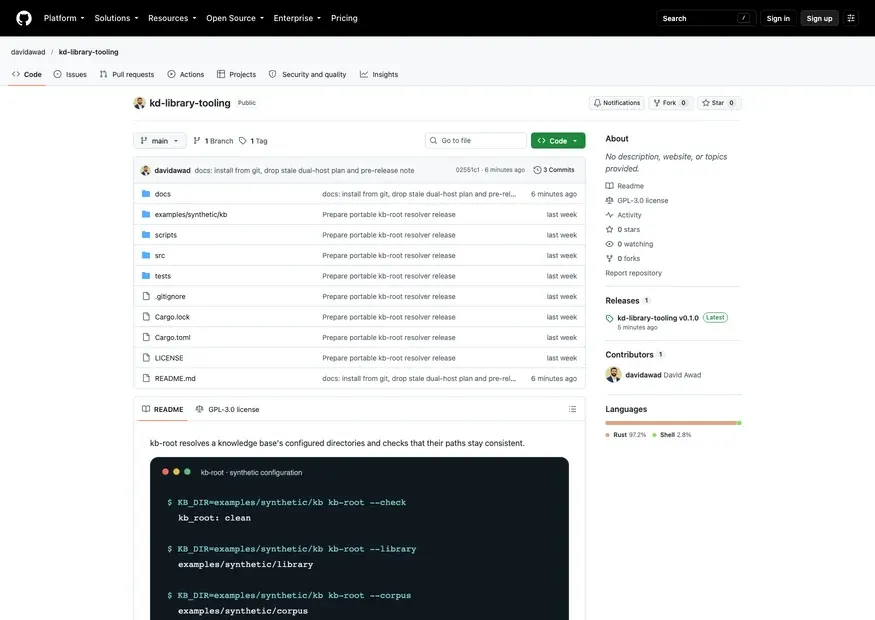Open the Cargo.toml file

pyautogui.click(x=172, y=337)
